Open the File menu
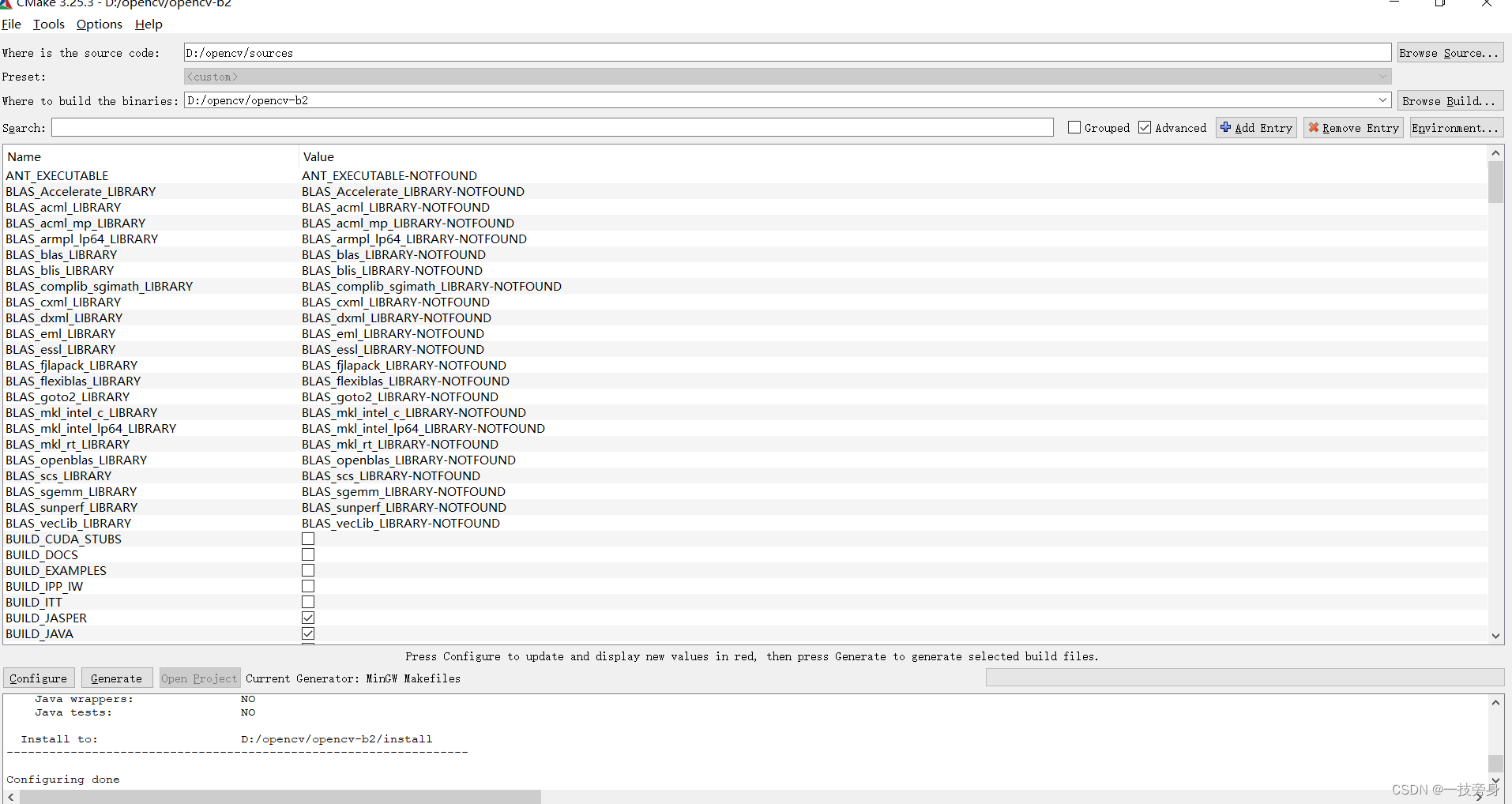 [x=11, y=24]
